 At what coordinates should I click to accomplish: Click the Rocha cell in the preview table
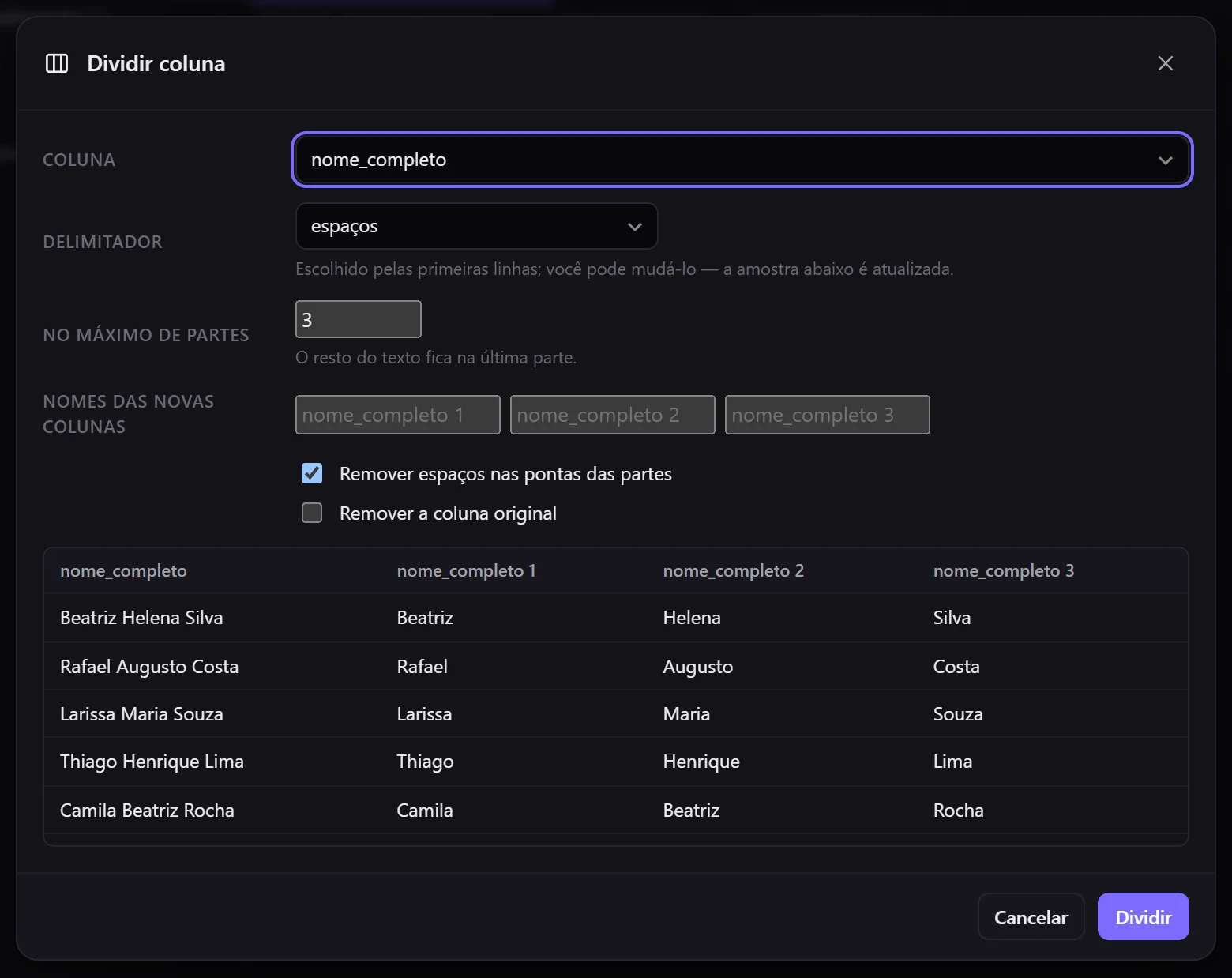click(x=958, y=811)
